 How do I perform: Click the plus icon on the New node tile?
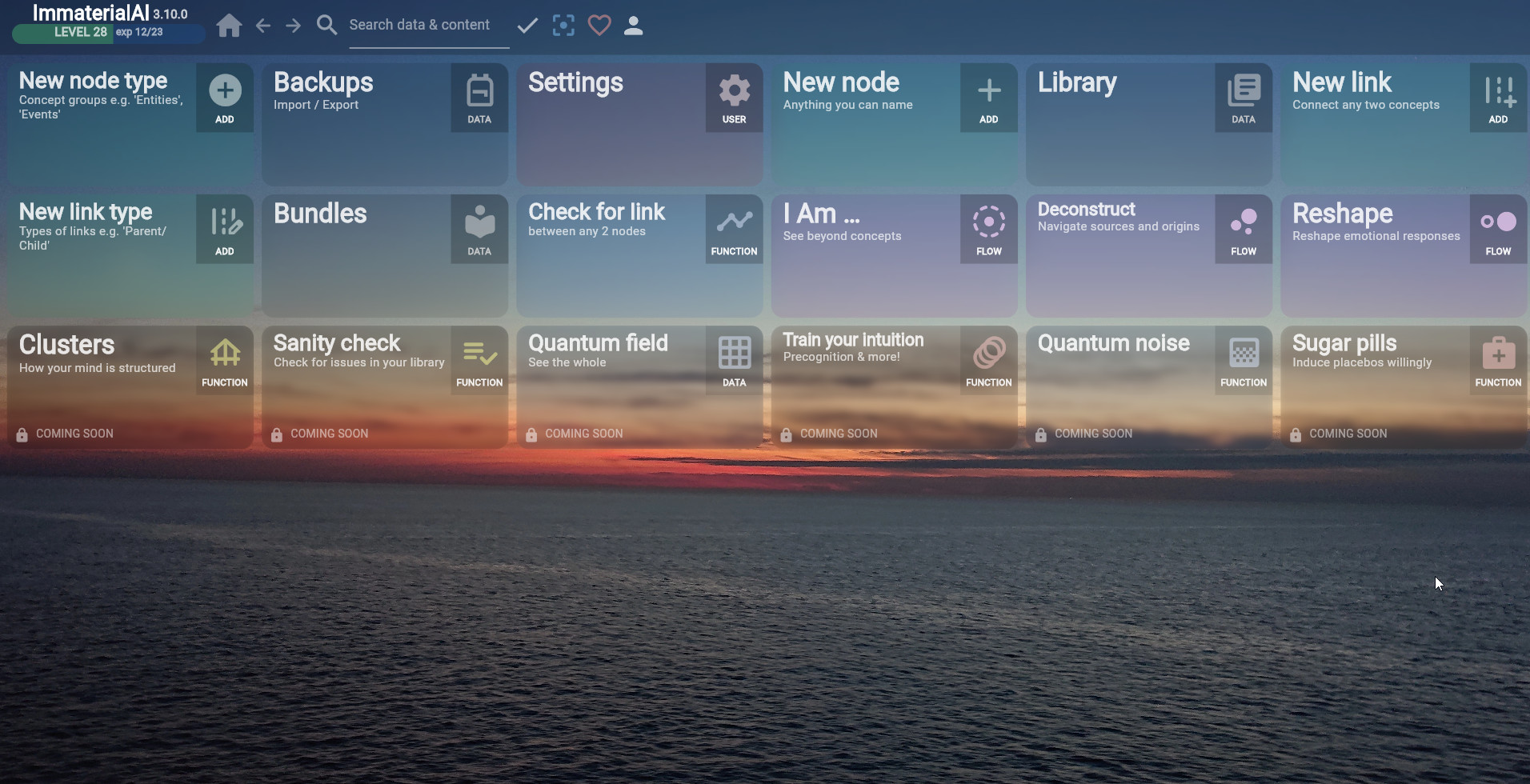pyautogui.click(x=987, y=90)
